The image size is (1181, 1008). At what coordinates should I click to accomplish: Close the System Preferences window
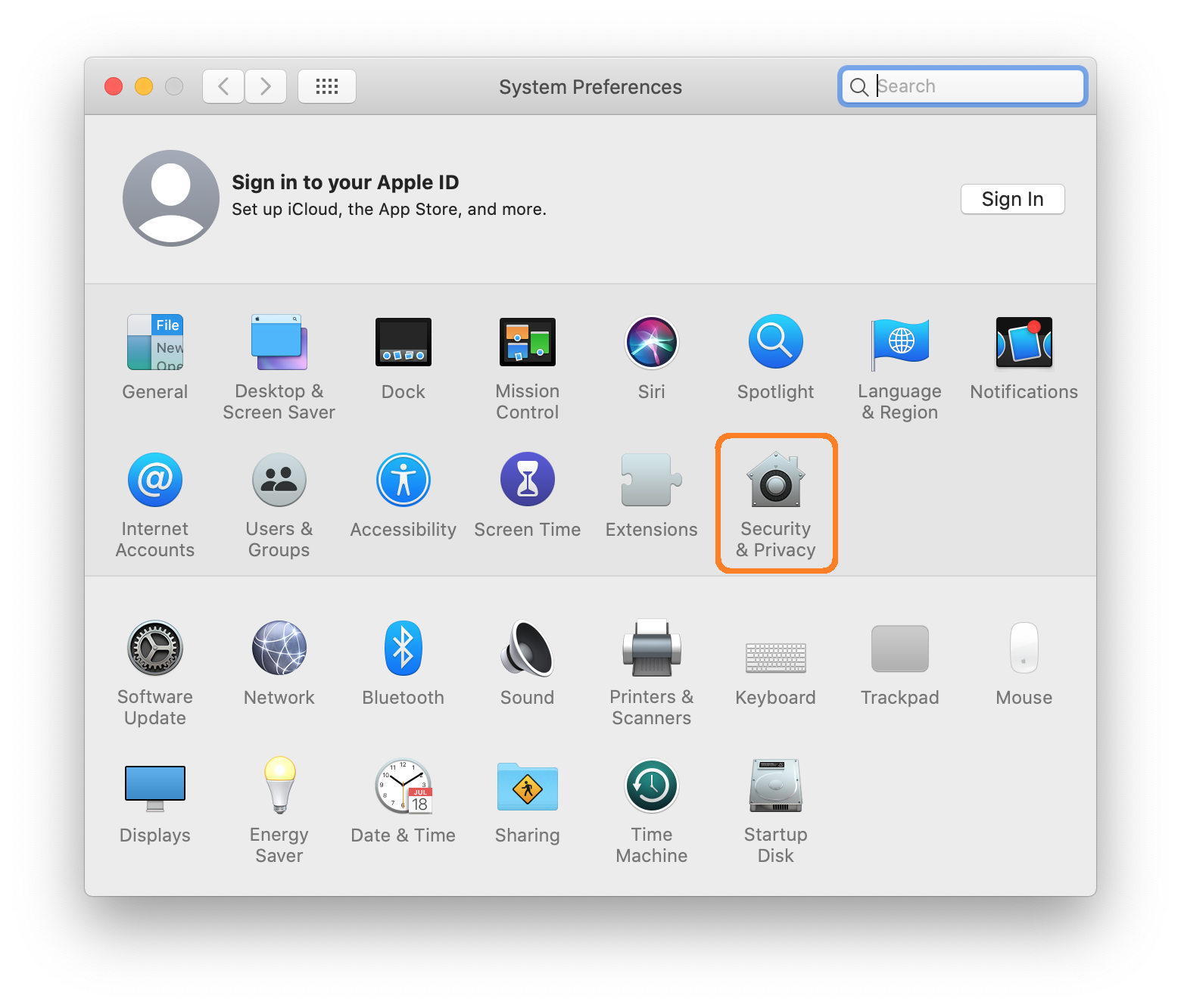114,86
